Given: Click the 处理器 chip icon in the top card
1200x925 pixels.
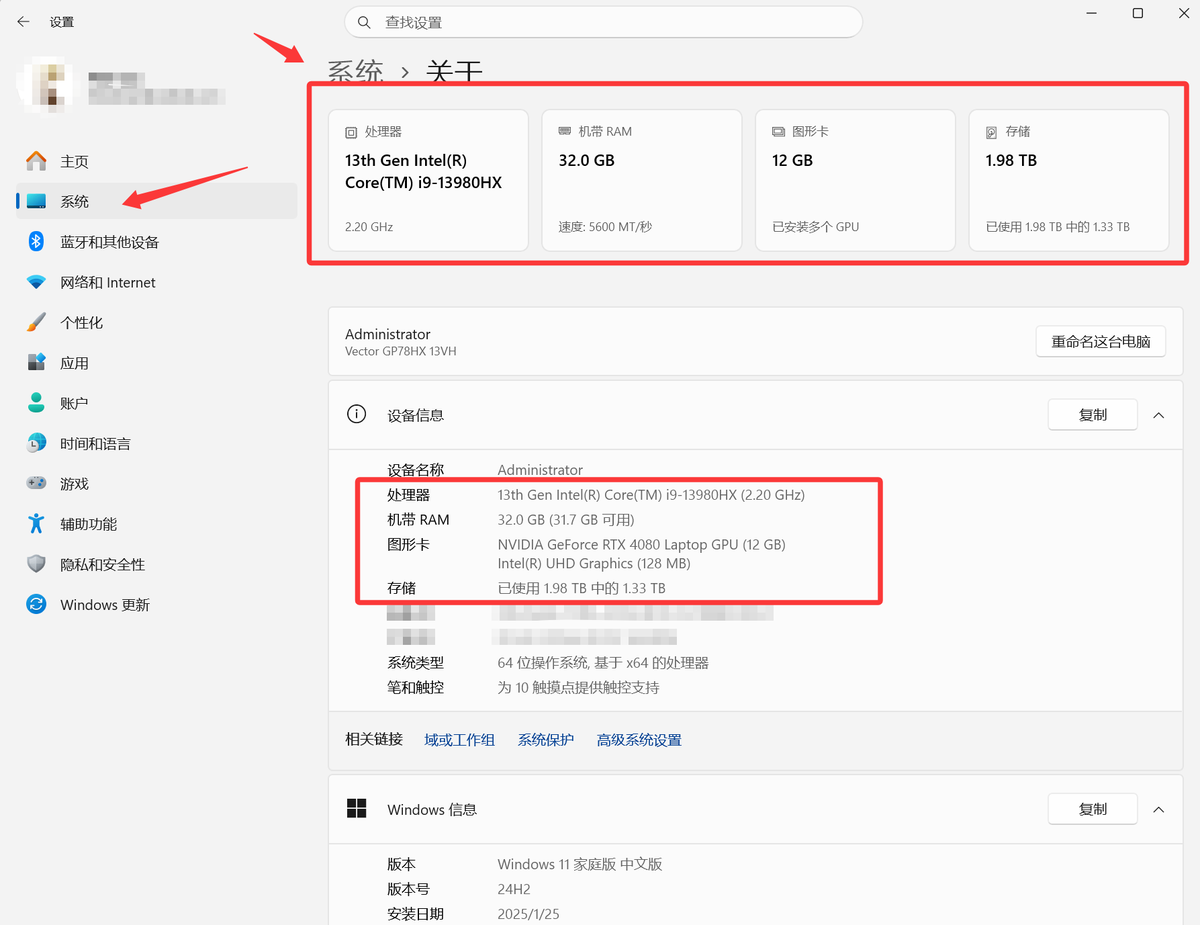Looking at the screenshot, I should click(x=351, y=132).
